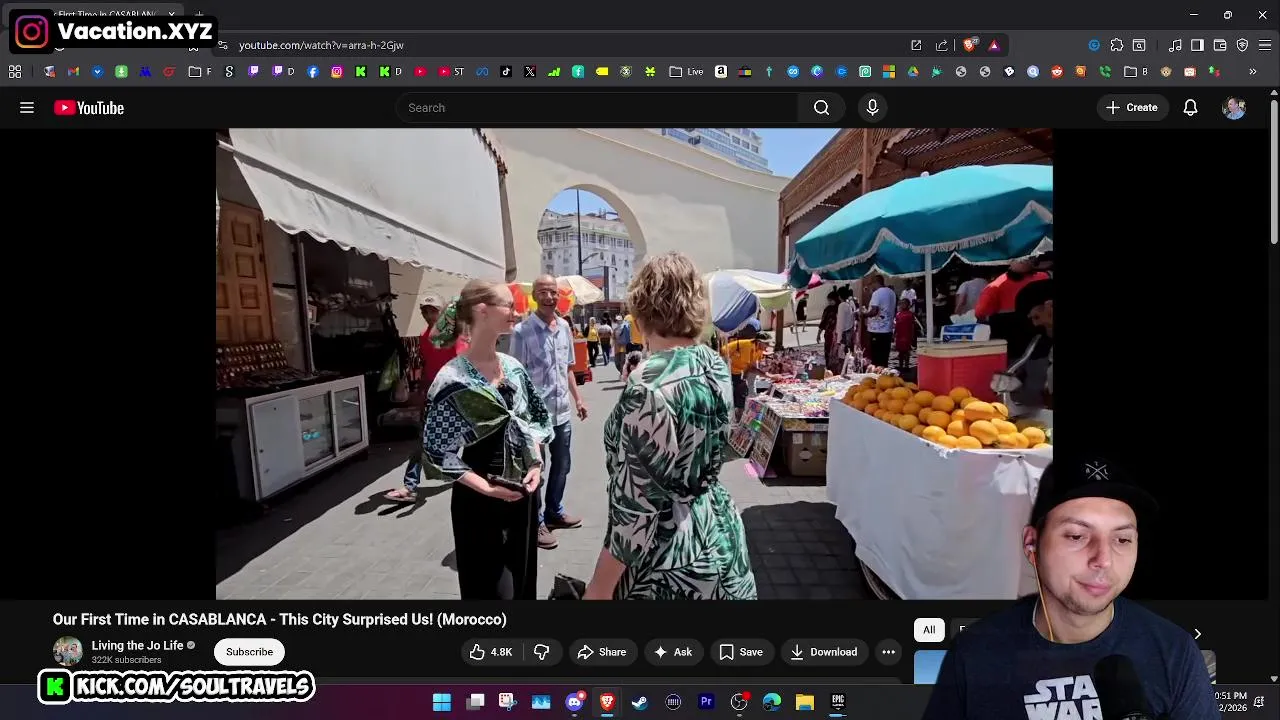Download the video
This screenshot has width=1280, height=720.
824,652
